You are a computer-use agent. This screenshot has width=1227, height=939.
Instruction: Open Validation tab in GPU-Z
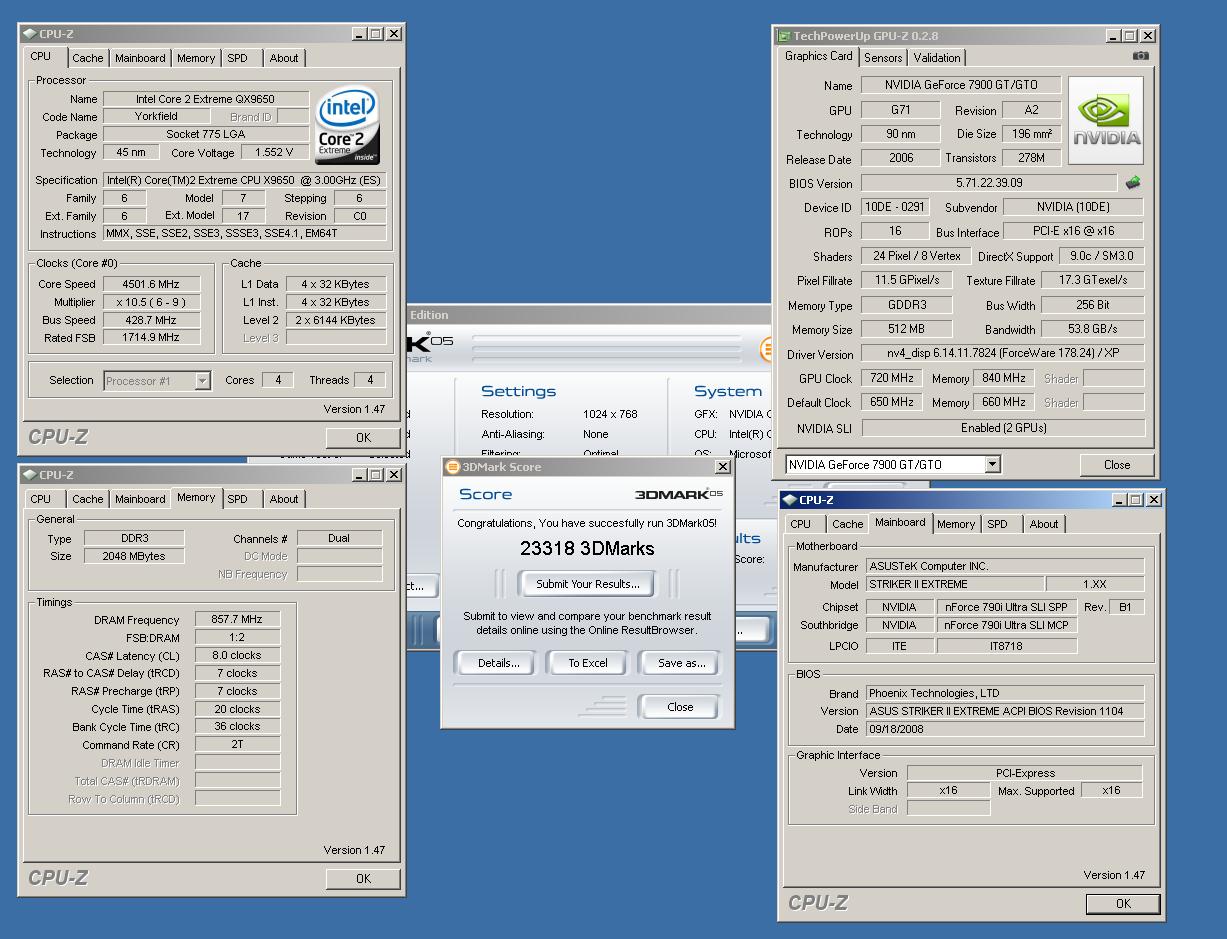point(937,58)
